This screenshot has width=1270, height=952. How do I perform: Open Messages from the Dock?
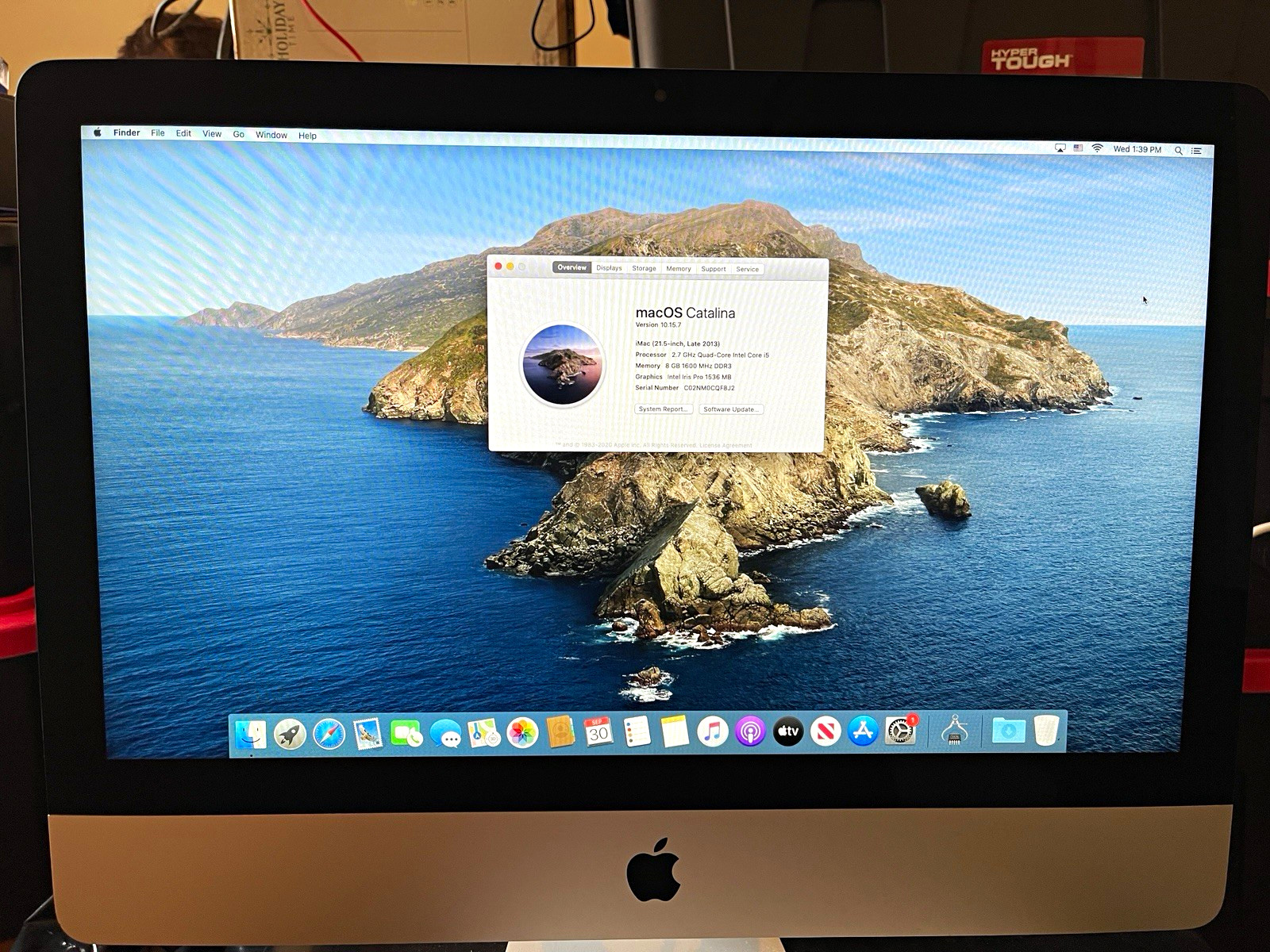click(445, 734)
